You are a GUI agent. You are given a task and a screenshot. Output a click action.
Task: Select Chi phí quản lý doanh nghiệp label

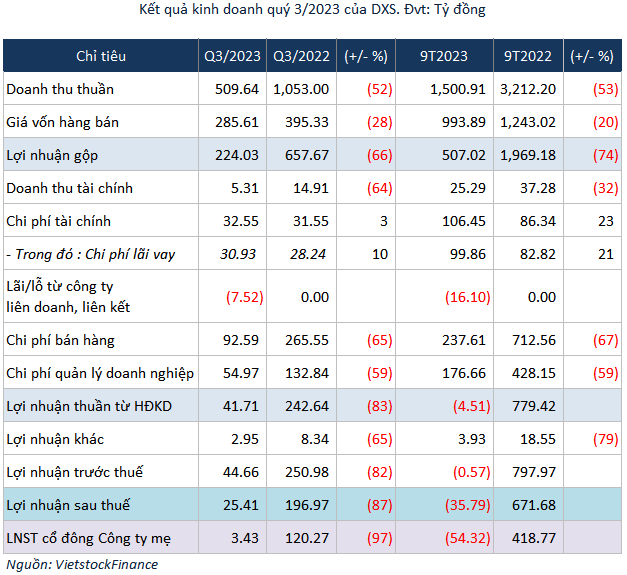(x=100, y=373)
